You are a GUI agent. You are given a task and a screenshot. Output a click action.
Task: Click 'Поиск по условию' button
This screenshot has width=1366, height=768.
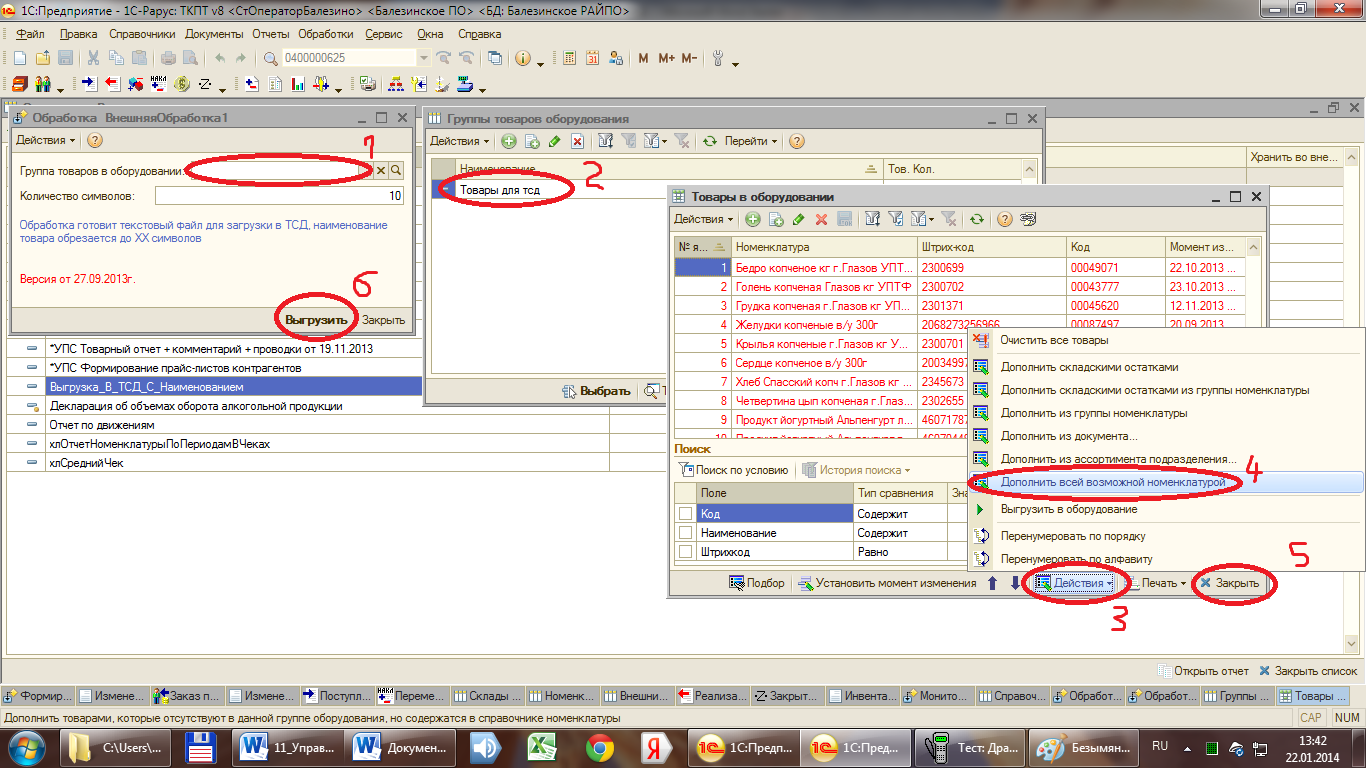(734, 470)
